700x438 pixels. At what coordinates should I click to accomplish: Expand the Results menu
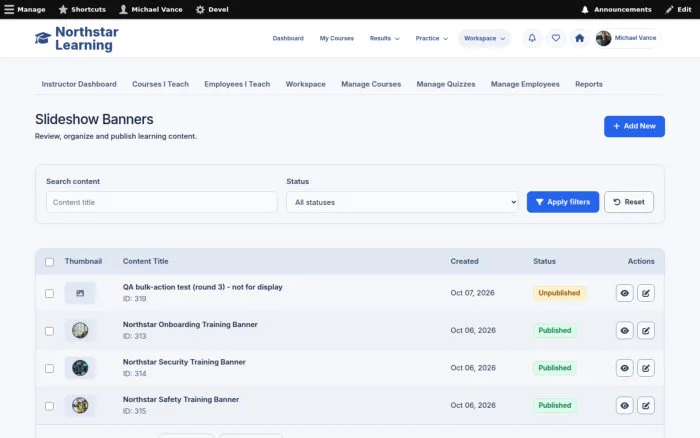click(x=384, y=38)
